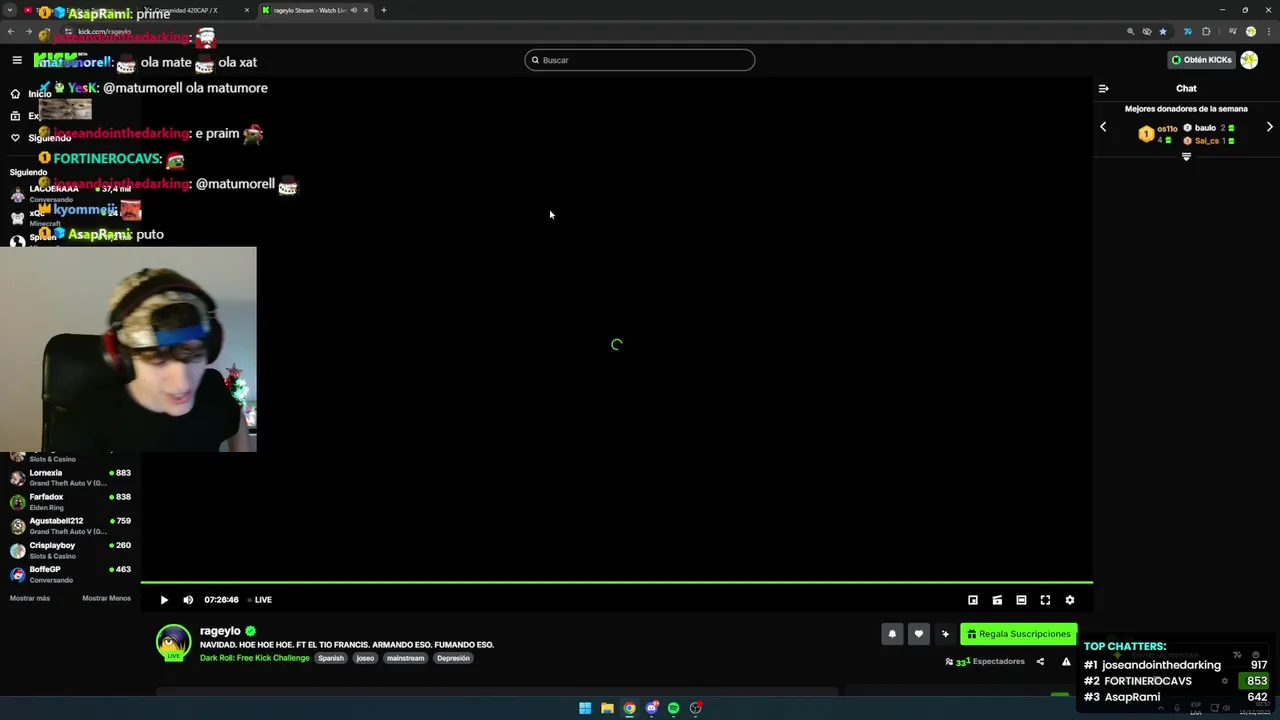The height and width of the screenshot is (720, 1280).
Task: Select the joseo tag
Action: point(365,658)
